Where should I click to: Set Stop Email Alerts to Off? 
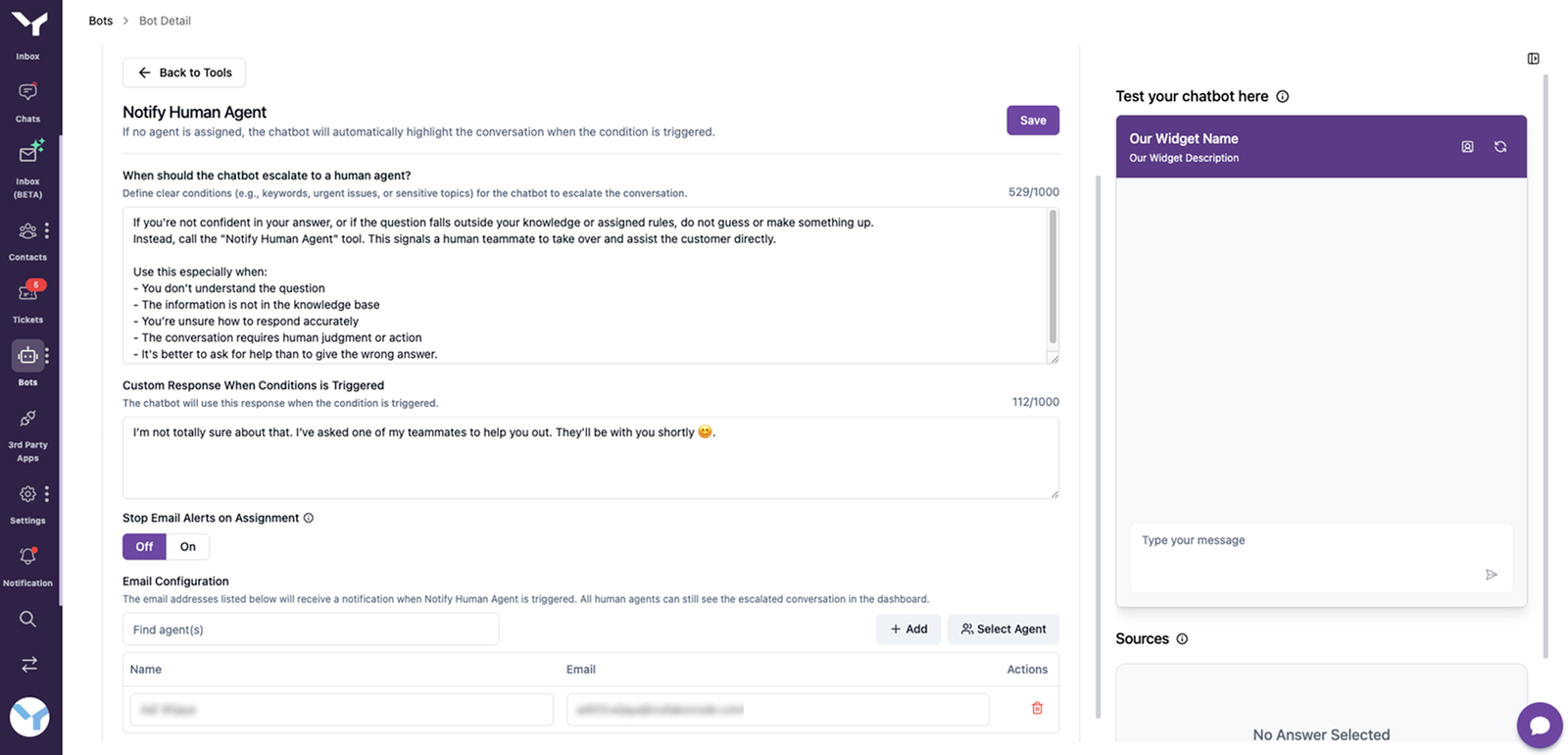point(144,547)
